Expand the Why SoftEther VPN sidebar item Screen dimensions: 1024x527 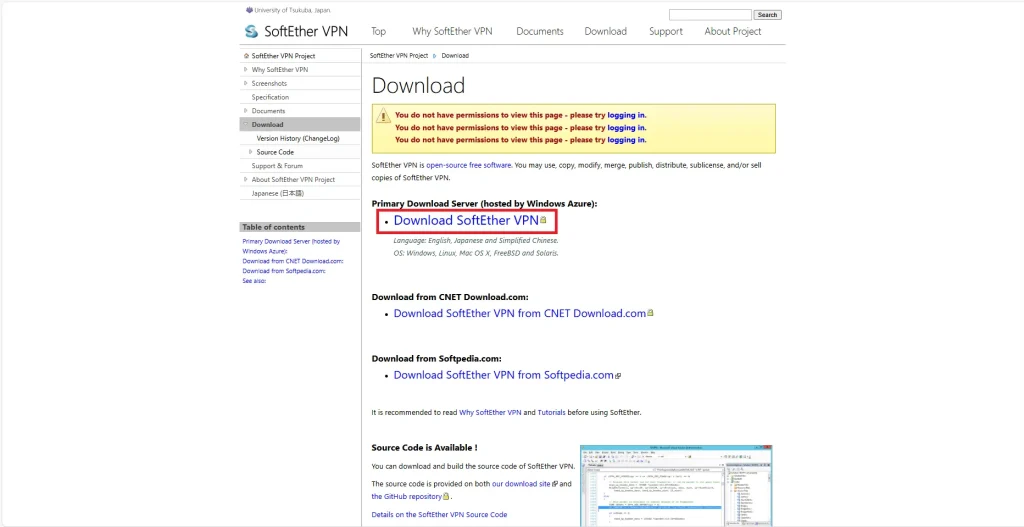tap(246, 69)
